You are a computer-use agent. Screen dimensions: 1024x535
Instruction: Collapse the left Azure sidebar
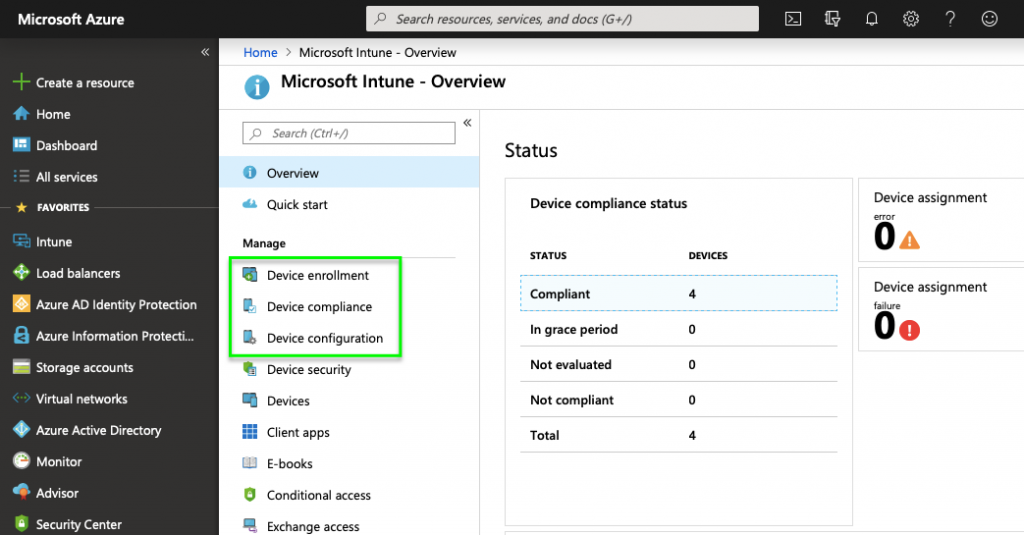pyautogui.click(x=205, y=52)
